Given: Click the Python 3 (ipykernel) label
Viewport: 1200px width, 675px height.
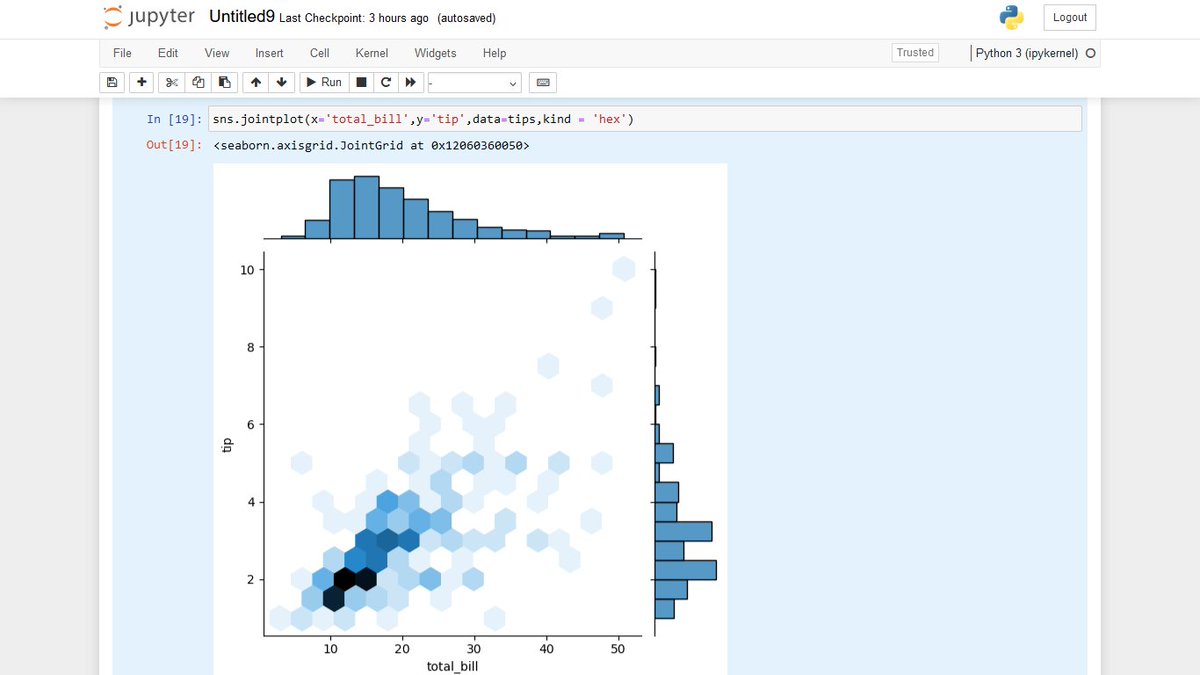Looking at the screenshot, I should [x=1026, y=53].
